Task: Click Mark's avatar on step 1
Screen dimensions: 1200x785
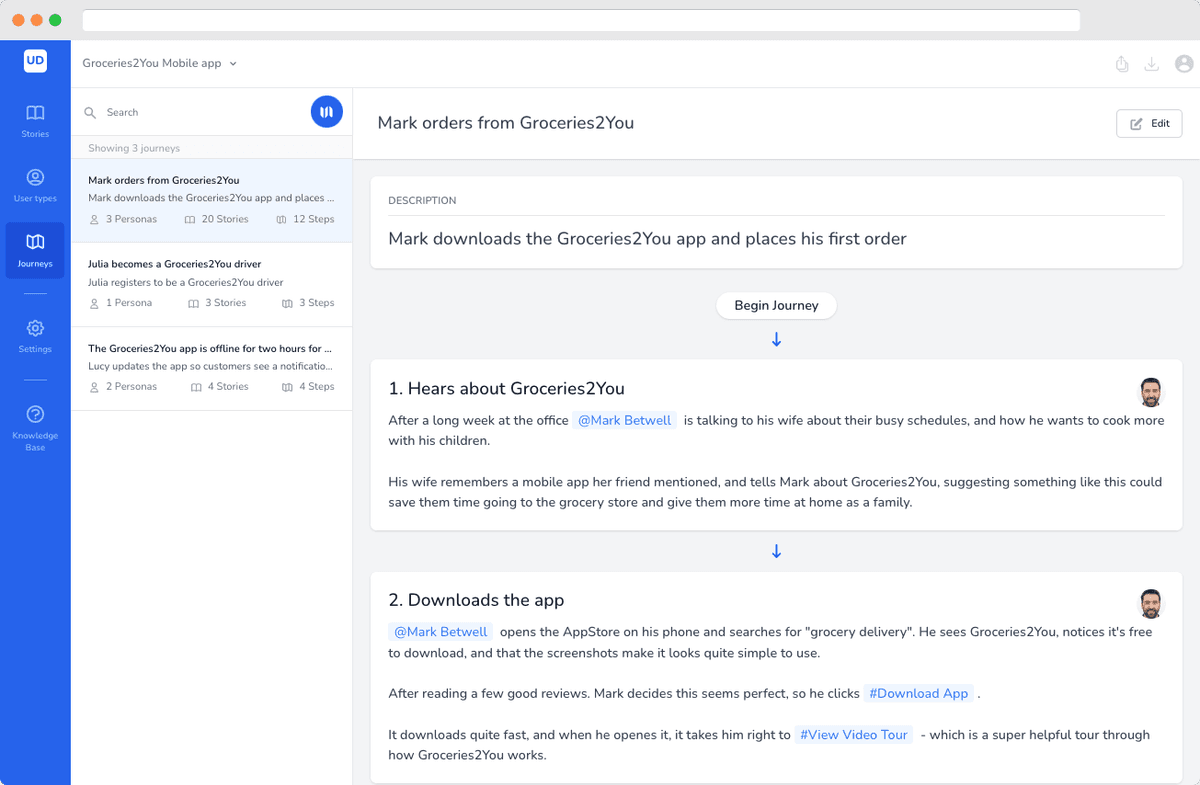Action: [x=1151, y=392]
